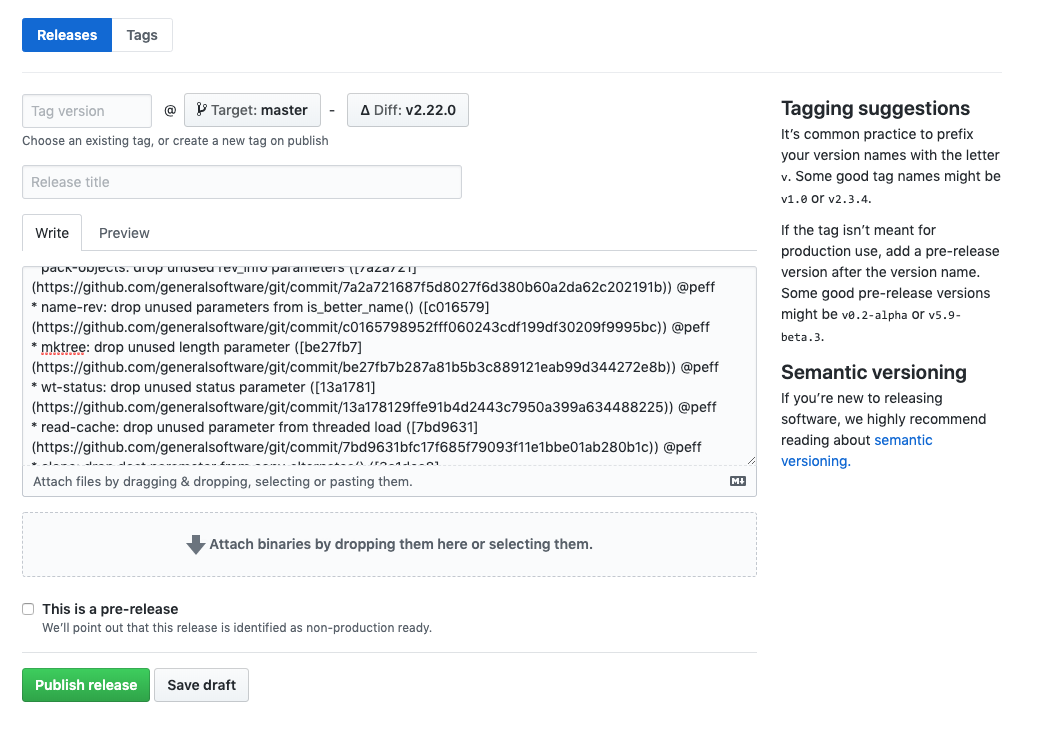Click the down arrow attach binaries icon

point(196,545)
